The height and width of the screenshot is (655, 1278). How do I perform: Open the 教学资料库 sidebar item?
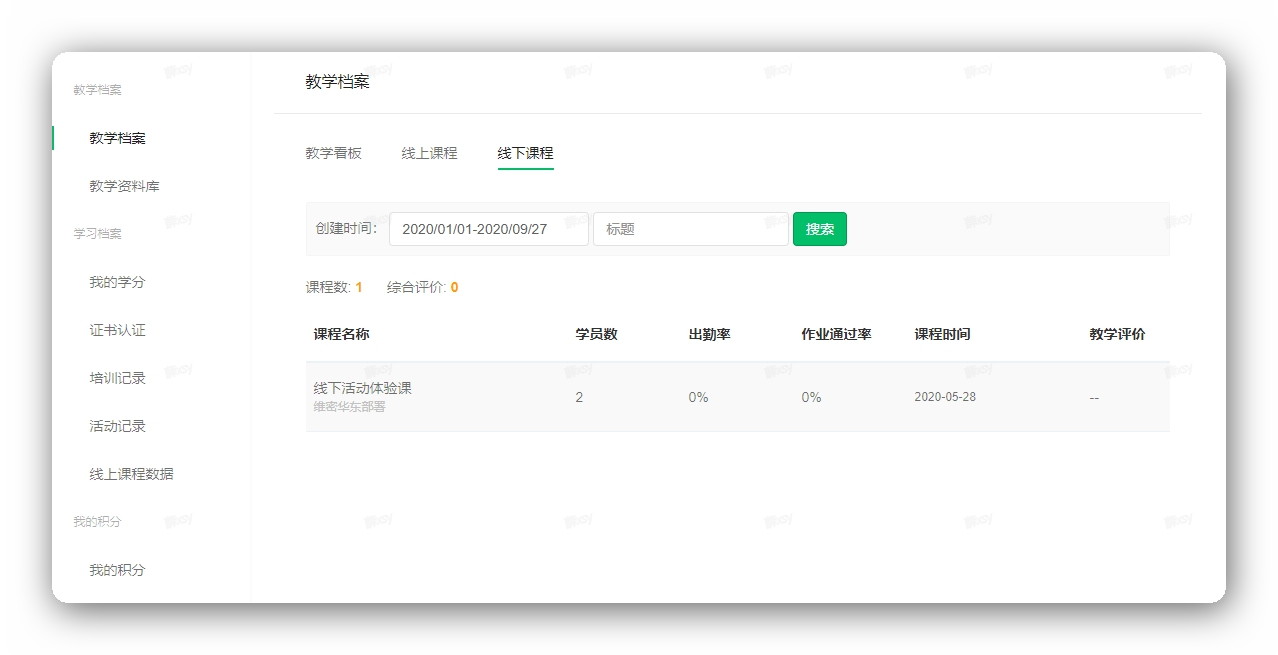[126, 185]
